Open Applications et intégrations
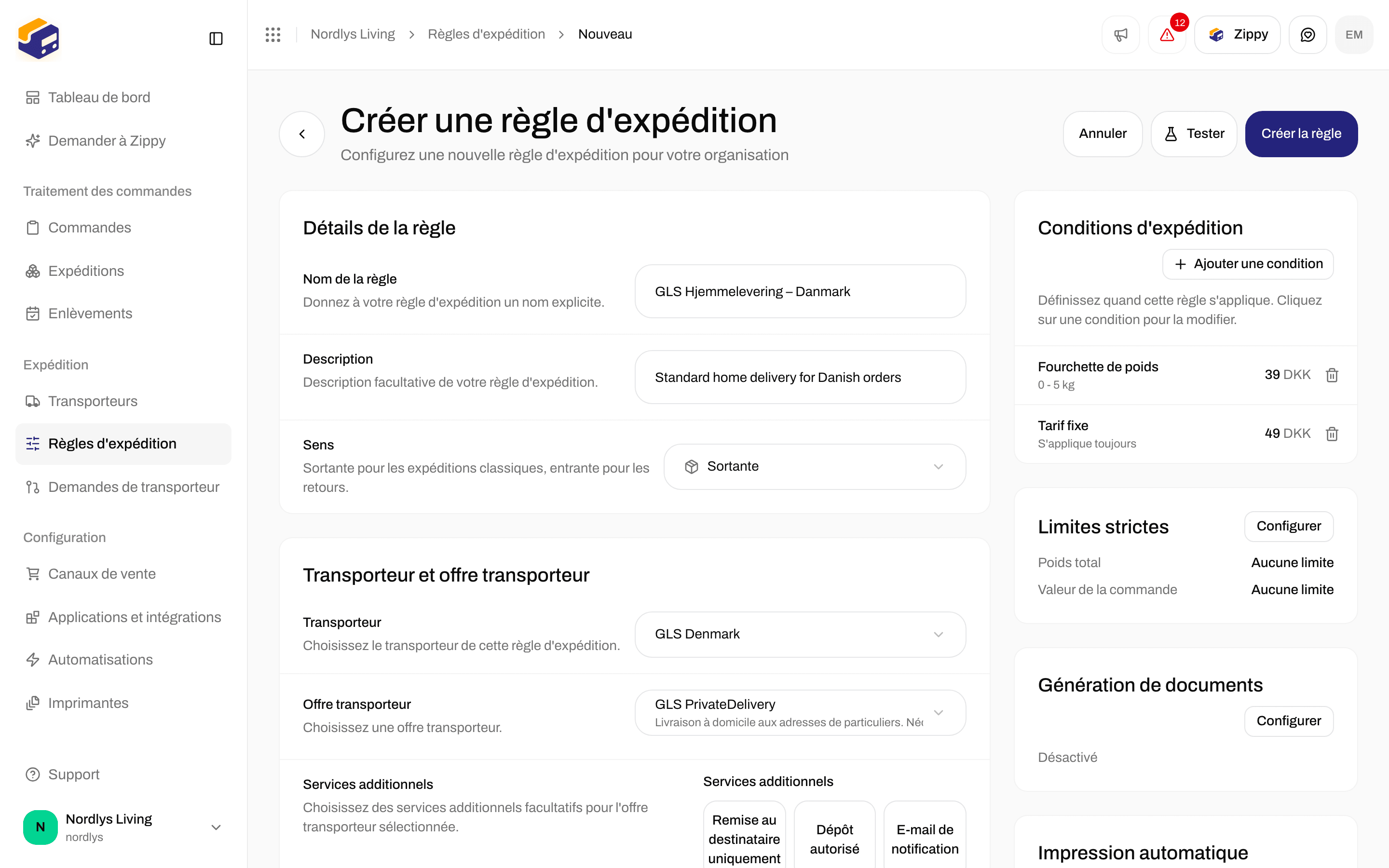The width and height of the screenshot is (1389, 868). click(x=123, y=617)
